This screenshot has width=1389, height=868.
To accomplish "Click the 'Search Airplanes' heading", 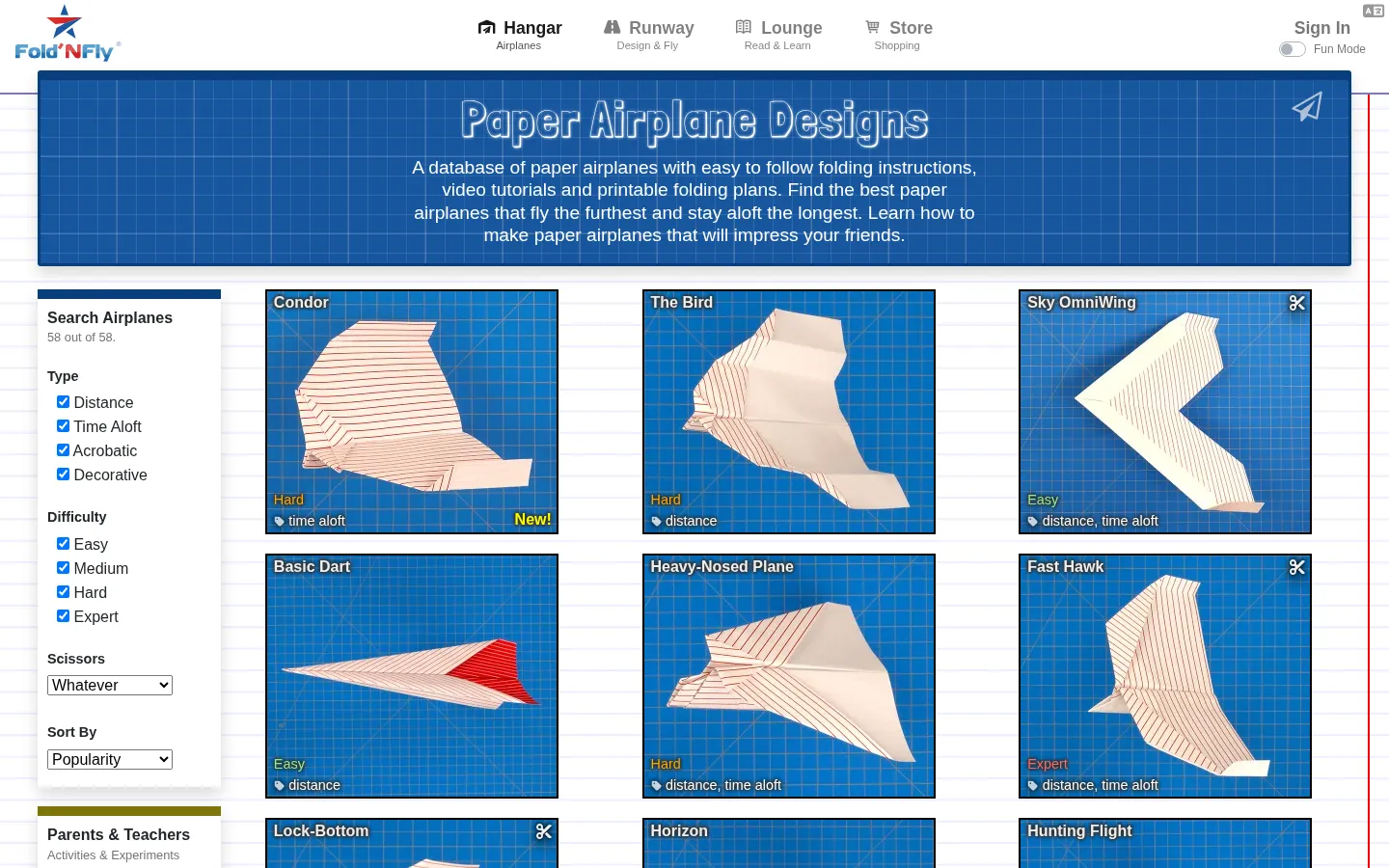I will point(110,318).
